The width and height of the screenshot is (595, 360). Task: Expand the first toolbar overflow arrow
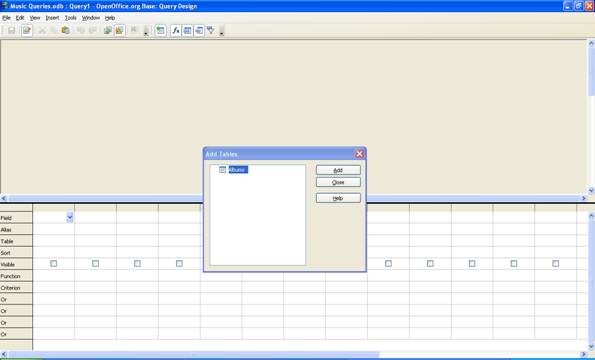tap(146, 31)
